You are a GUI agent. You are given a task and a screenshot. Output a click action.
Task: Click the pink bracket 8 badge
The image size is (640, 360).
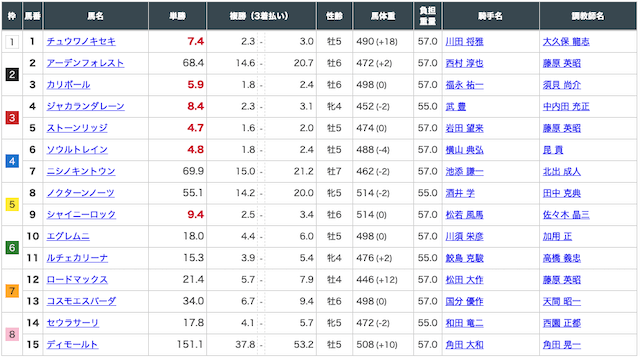12,334
